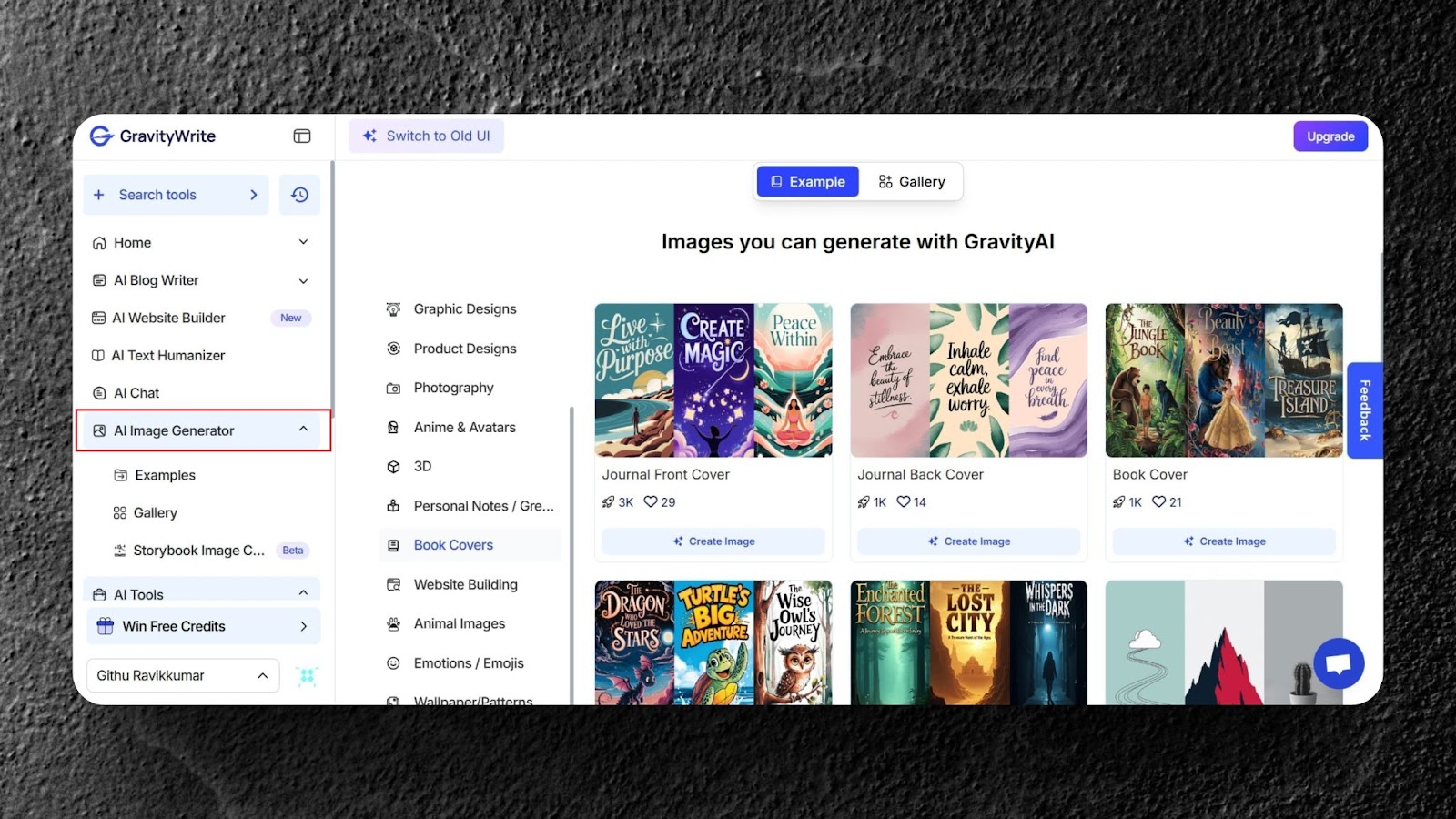Open the history clock icon
This screenshot has width=1456, height=819.
click(x=299, y=195)
